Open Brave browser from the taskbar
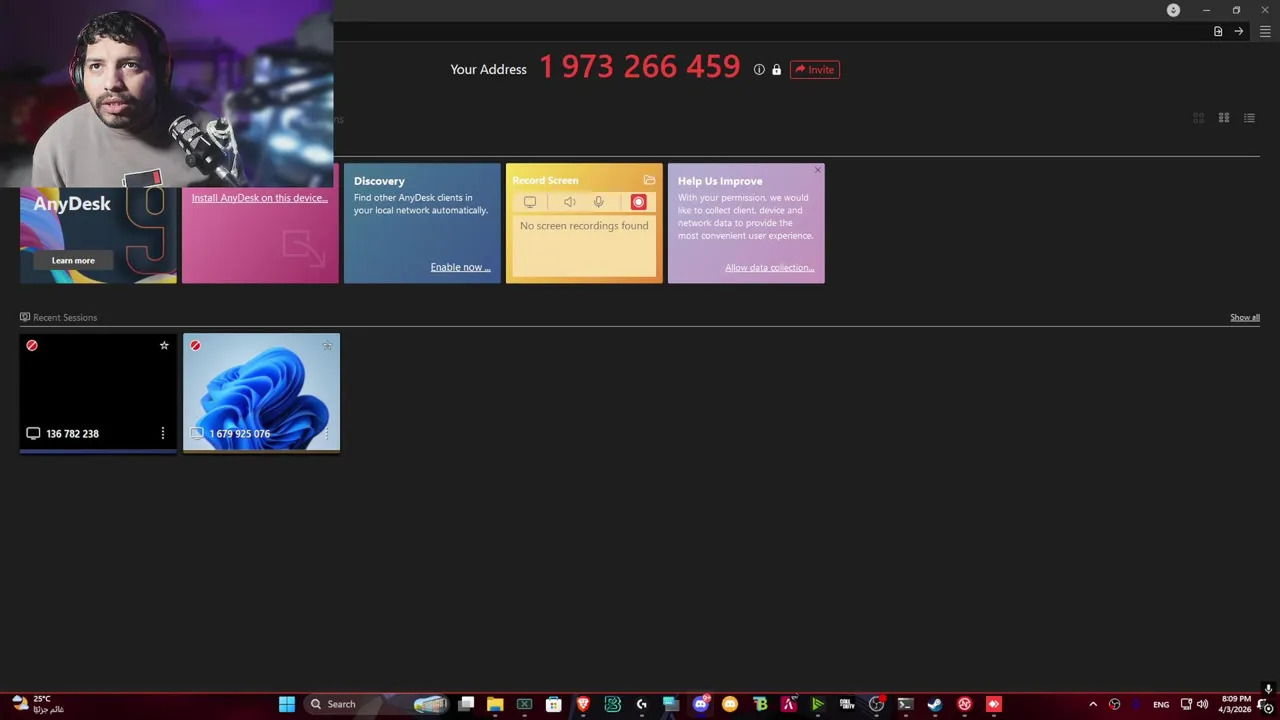This screenshot has width=1280, height=720. tap(583, 704)
